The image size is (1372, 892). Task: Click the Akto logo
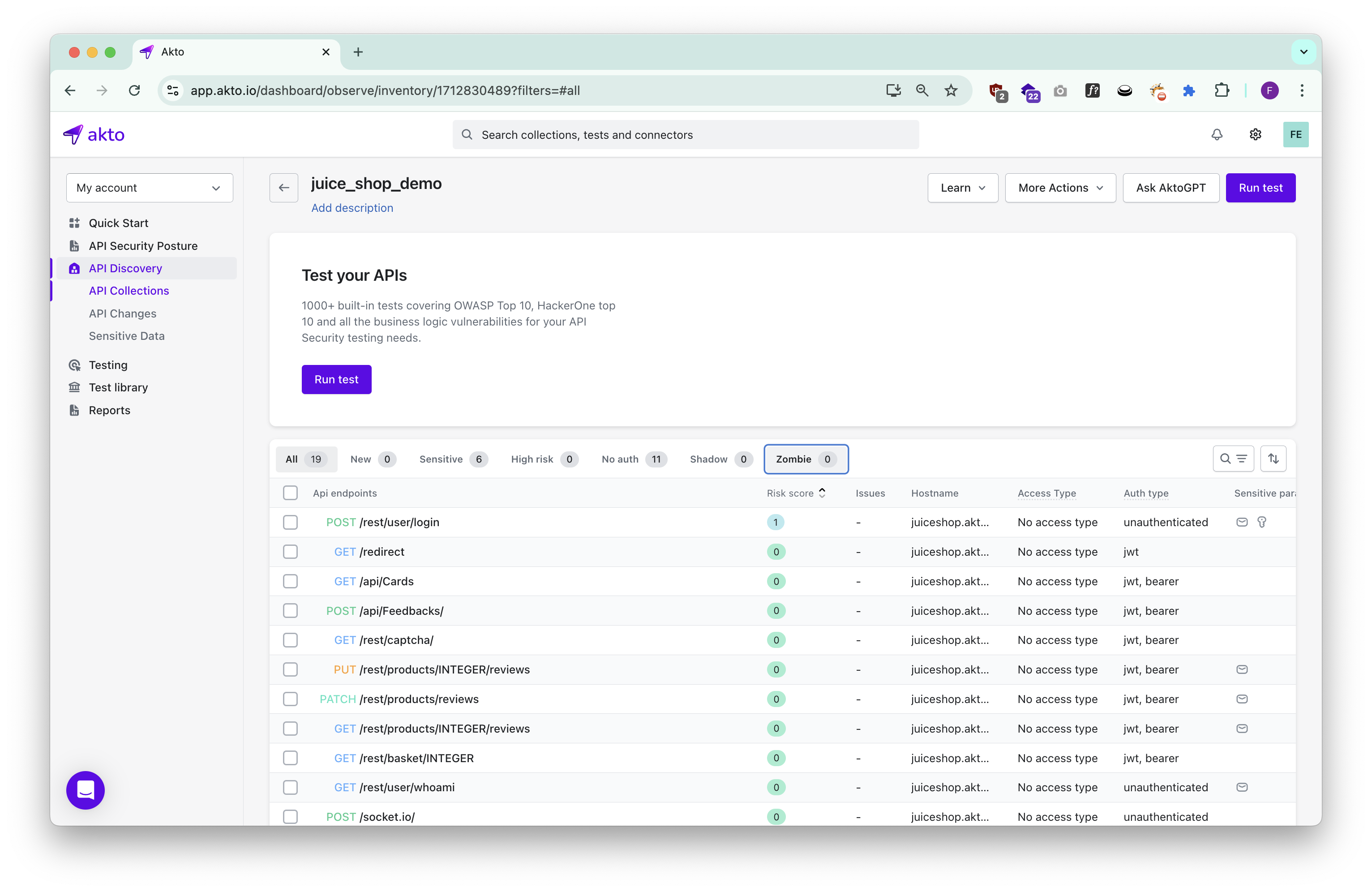[x=94, y=134]
